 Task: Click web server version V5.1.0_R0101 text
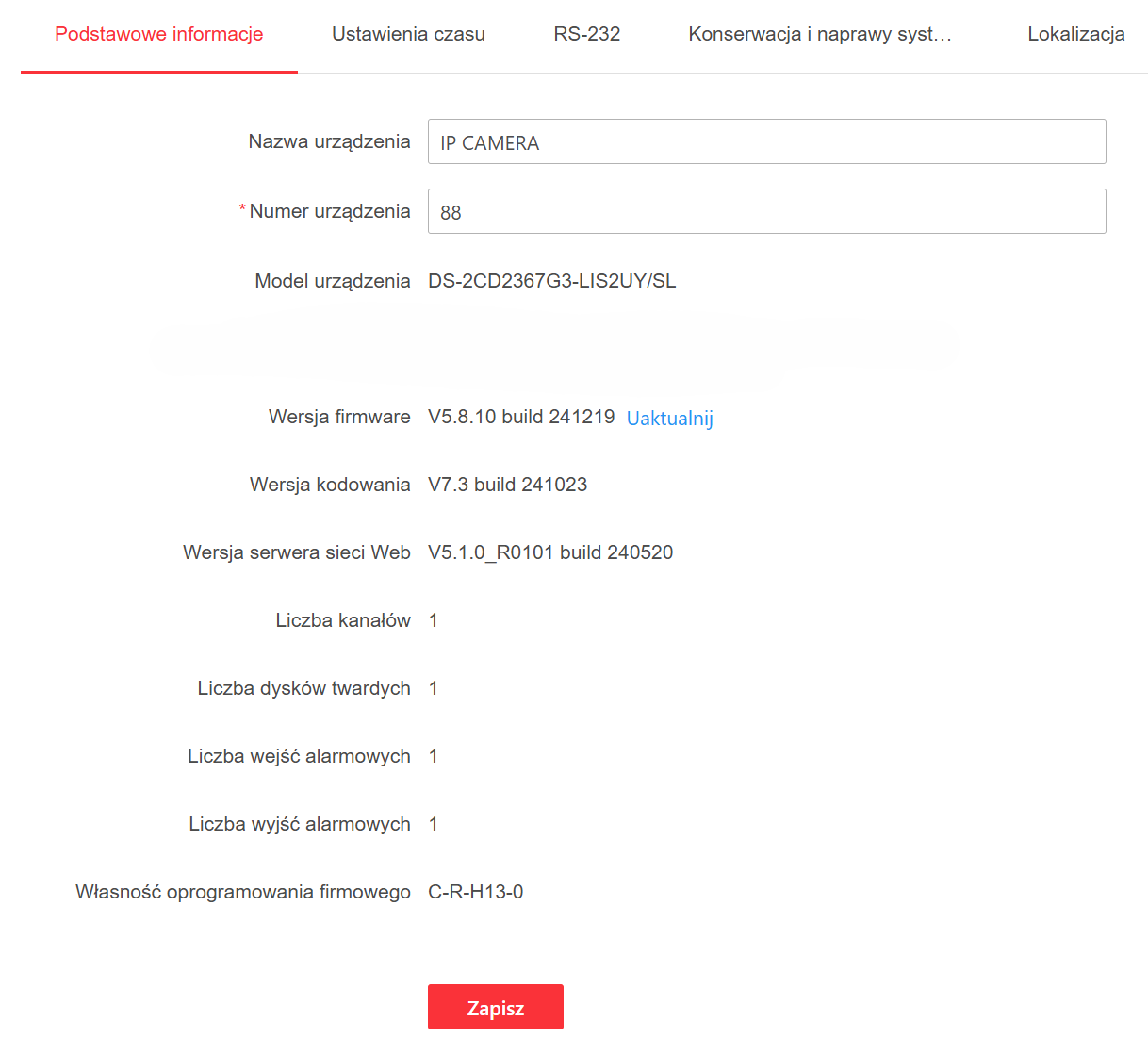550,553
